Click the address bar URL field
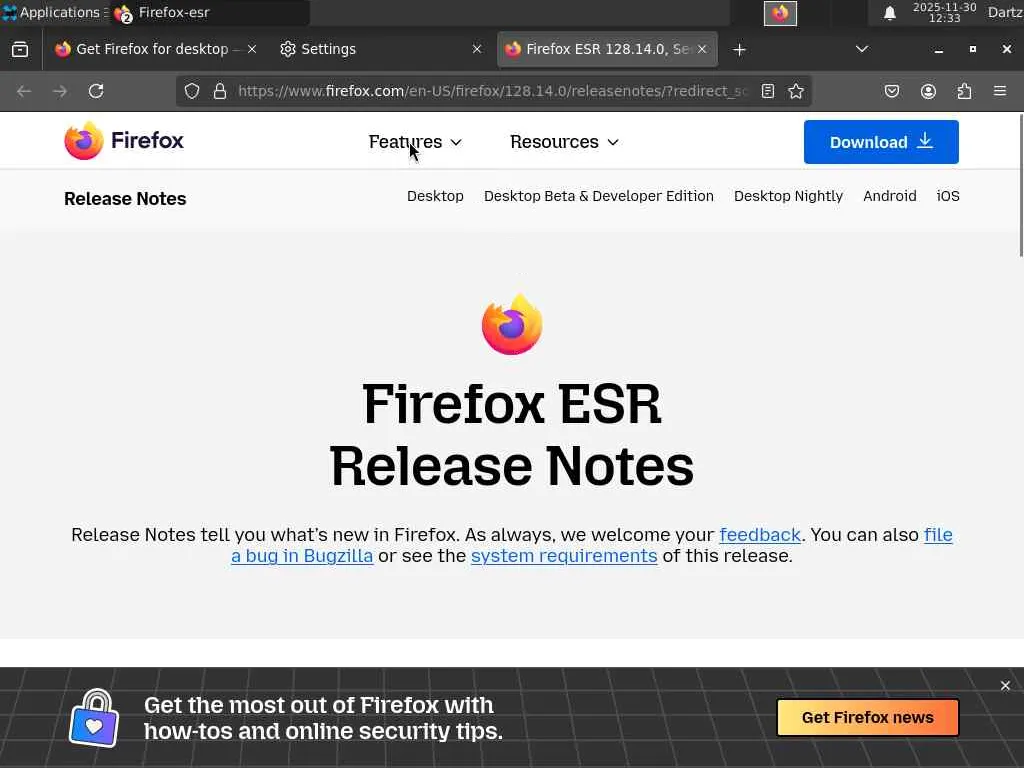Image resolution: width=1024 pixels, height=768 pixels. [x=492, y=91]
